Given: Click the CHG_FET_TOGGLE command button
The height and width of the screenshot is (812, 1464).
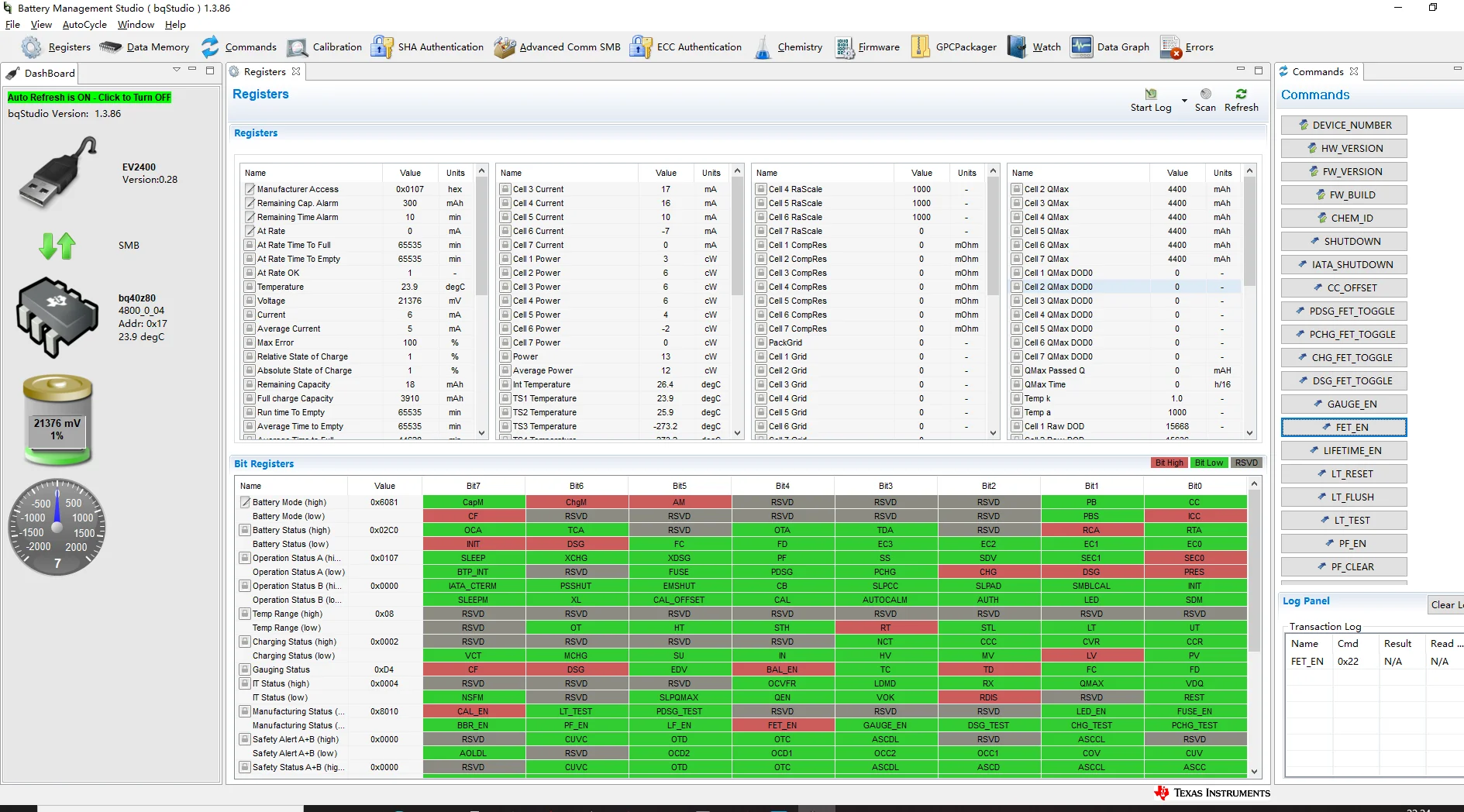Looking at the screenshot, I should coord(1344,358).
